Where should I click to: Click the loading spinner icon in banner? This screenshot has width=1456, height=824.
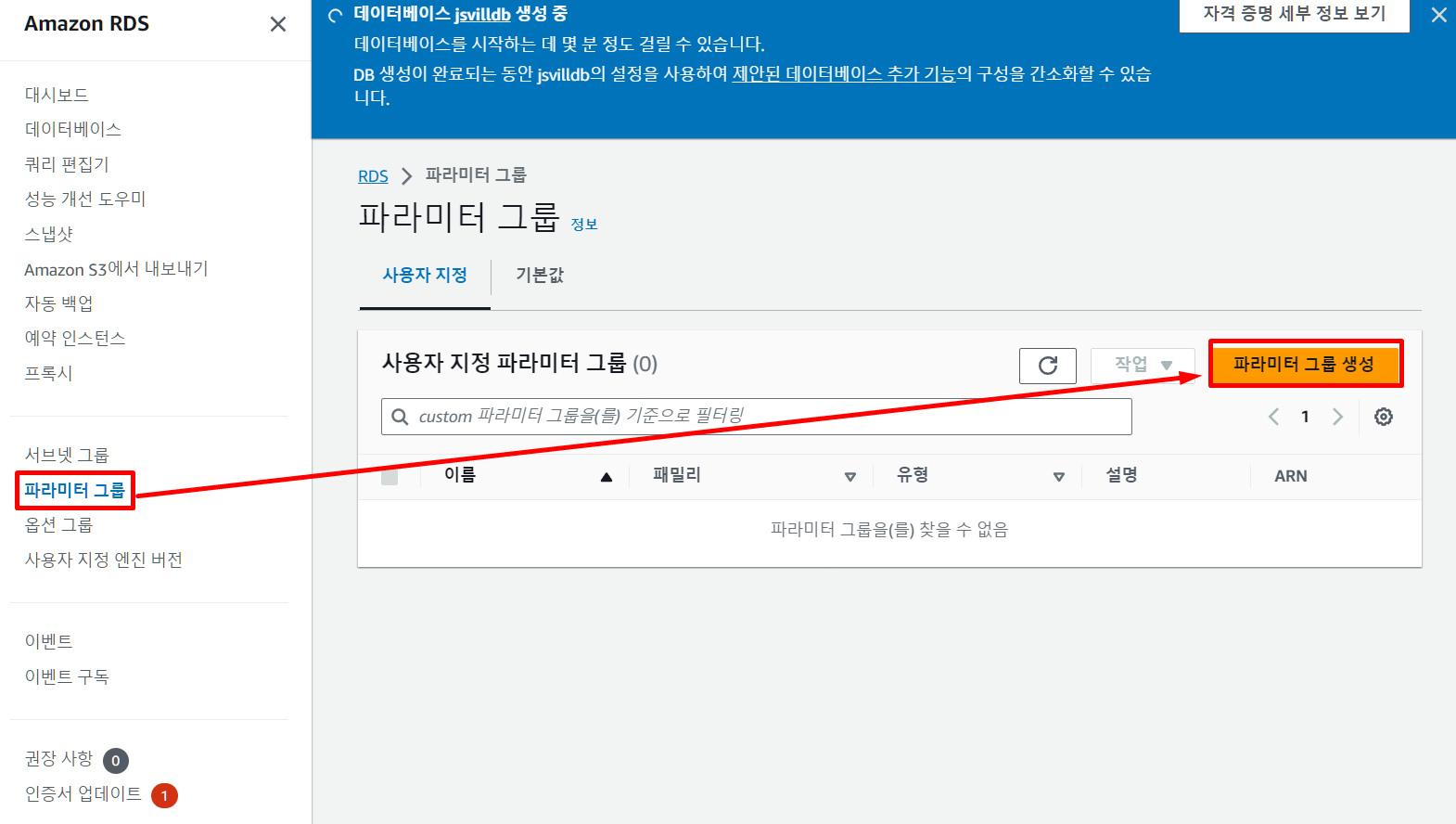click(x=336, y=15)
